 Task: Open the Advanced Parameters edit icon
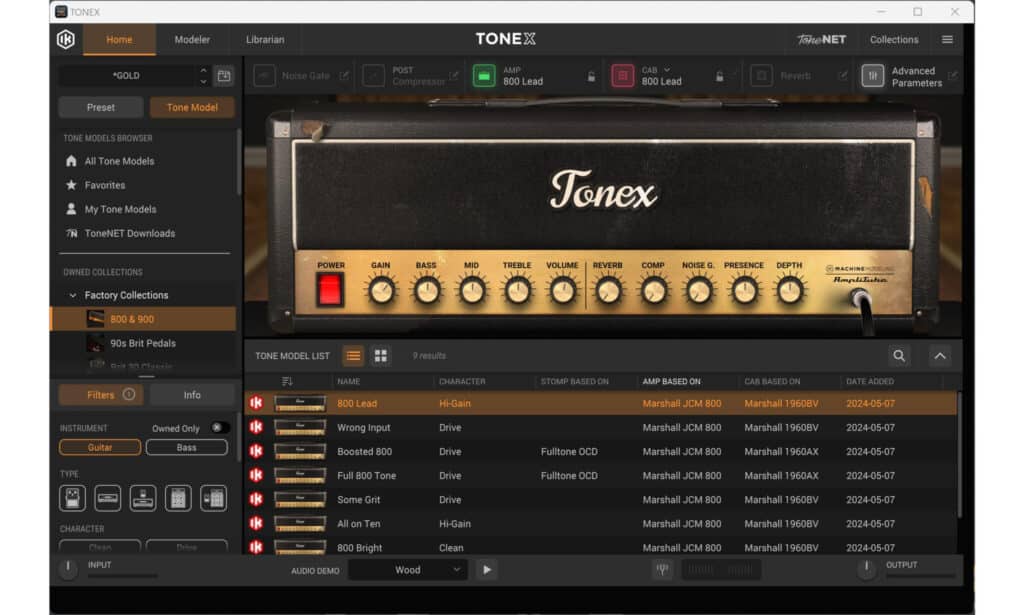[952, 76]
